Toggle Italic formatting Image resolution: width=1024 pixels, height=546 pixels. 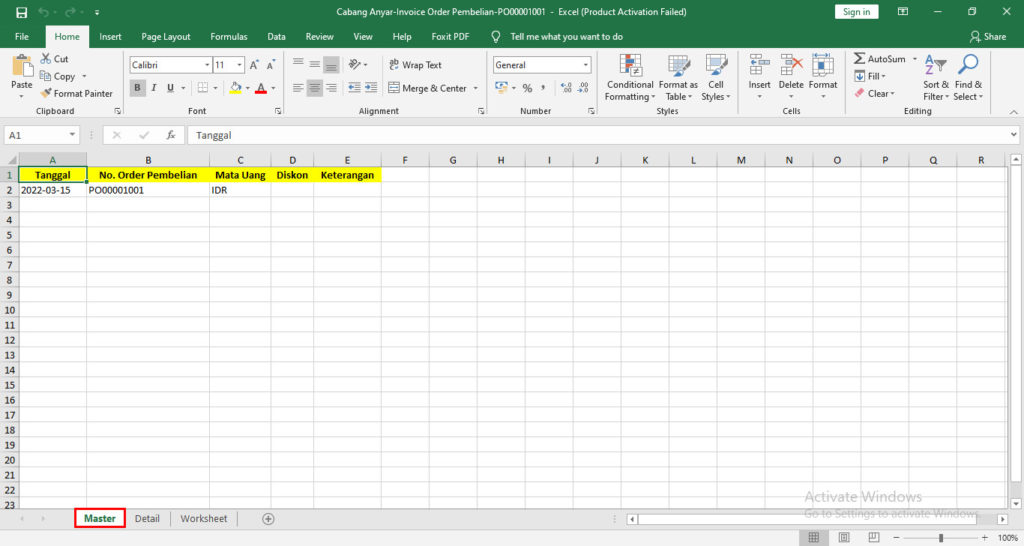(x=154, y=88)
